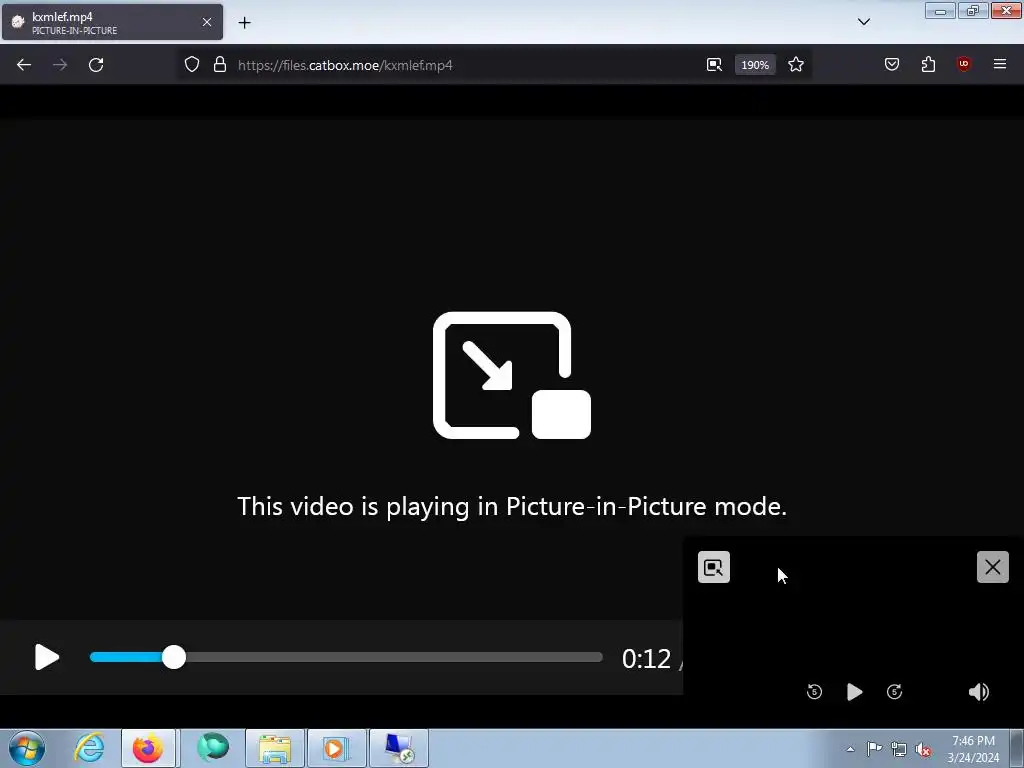The width and height of the screenshot is (1024, 768).
Task: Open the clock showing 7:46 PM
Action: 973,749
